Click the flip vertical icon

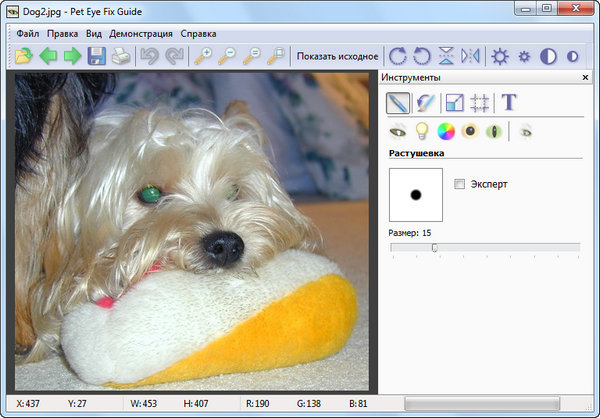click(x=446, y=56)
